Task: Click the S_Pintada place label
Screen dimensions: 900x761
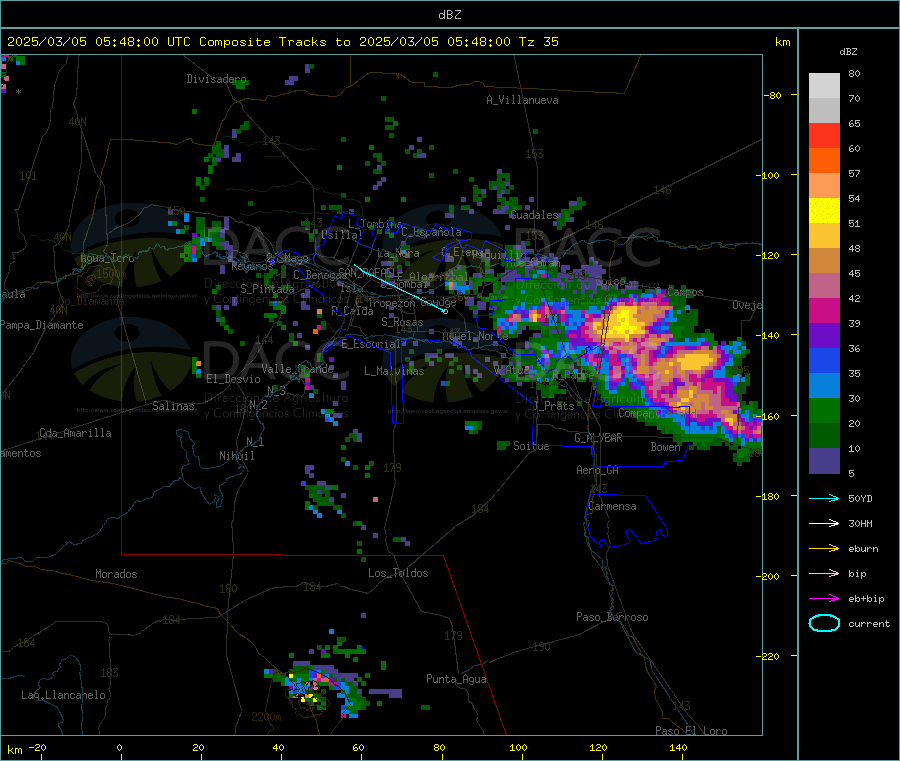Action: pos(267,289)
